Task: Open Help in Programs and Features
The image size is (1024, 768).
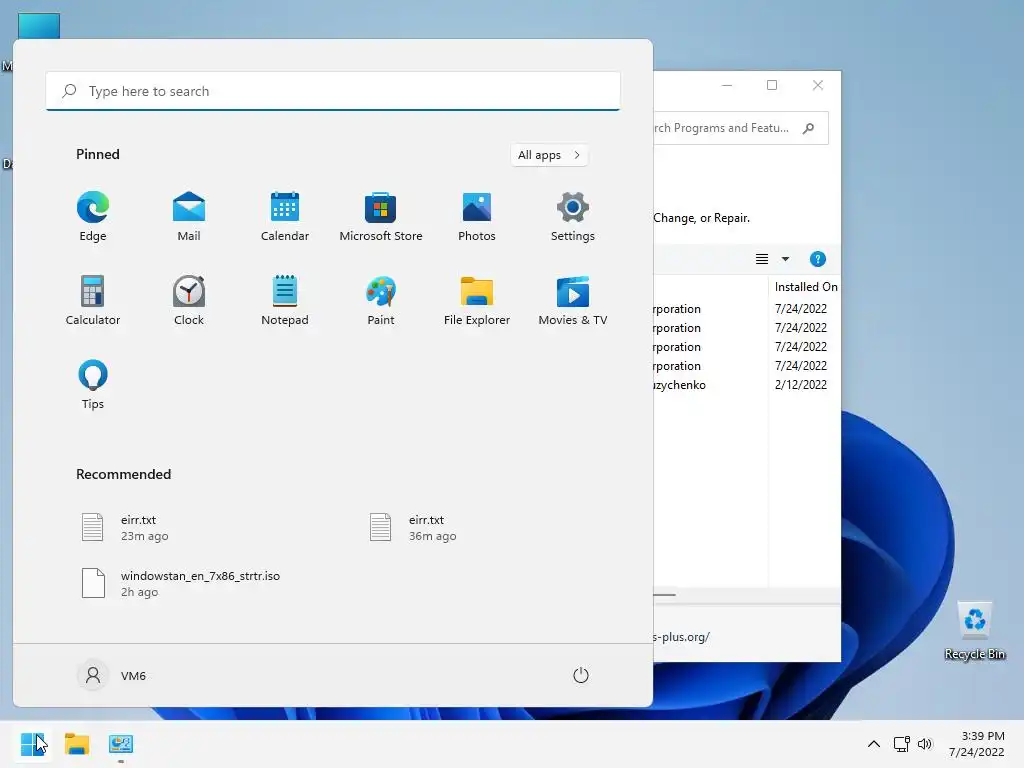Action: pyautogui.click(x=818, y=259)
